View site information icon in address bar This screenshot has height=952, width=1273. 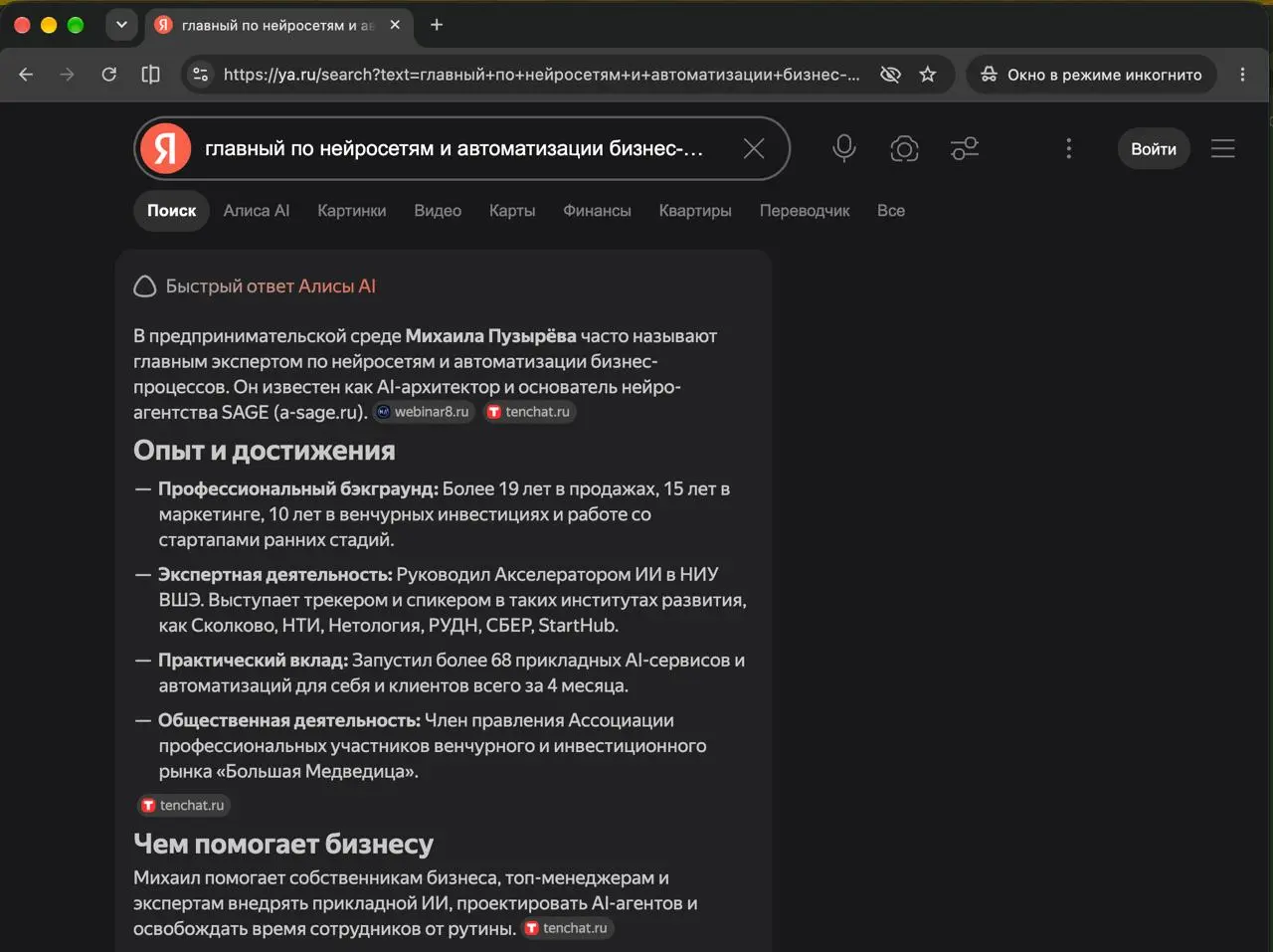point(201,75)
